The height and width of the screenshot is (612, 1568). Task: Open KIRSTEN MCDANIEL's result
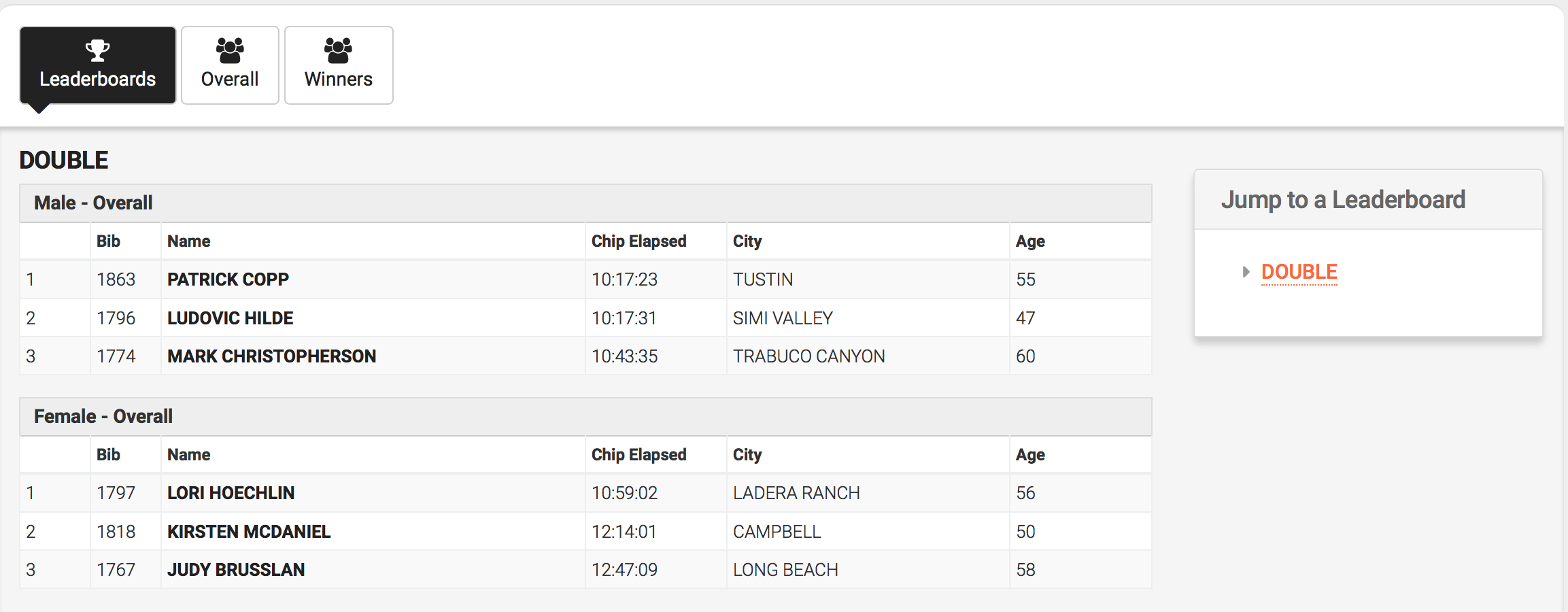coord(249,532)
